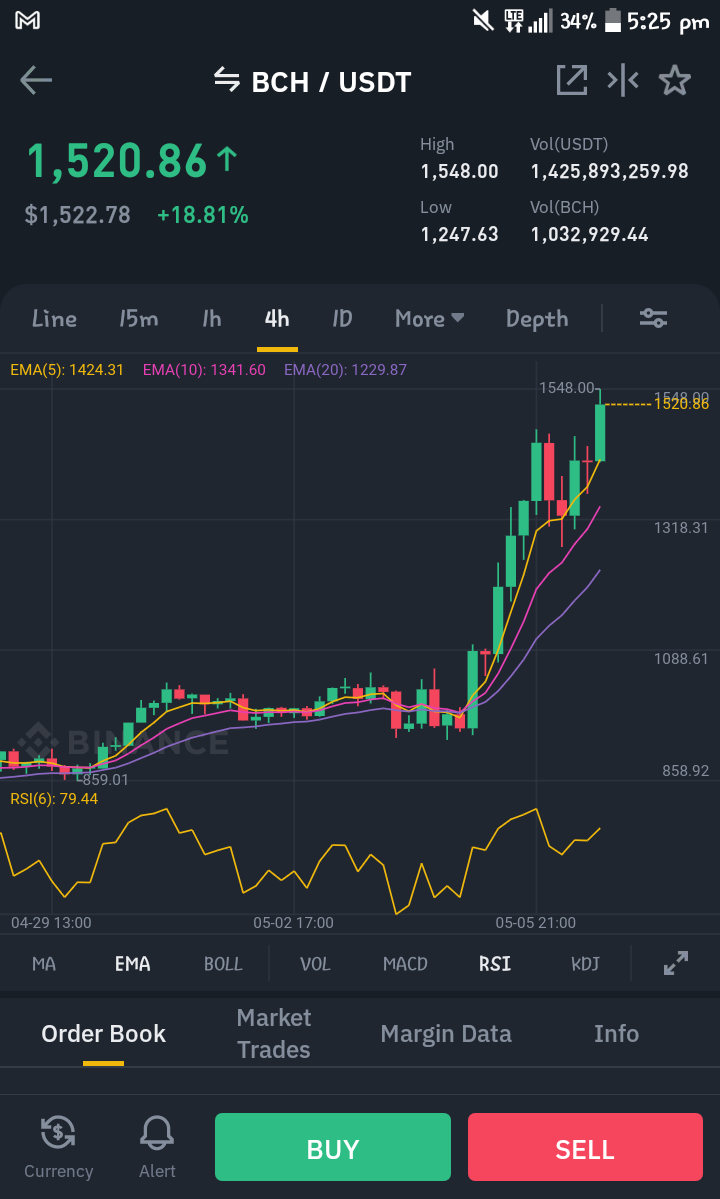The image size is (720, 1199).
Task: Open the Market Trades tab
Action: coord(274,1033)
